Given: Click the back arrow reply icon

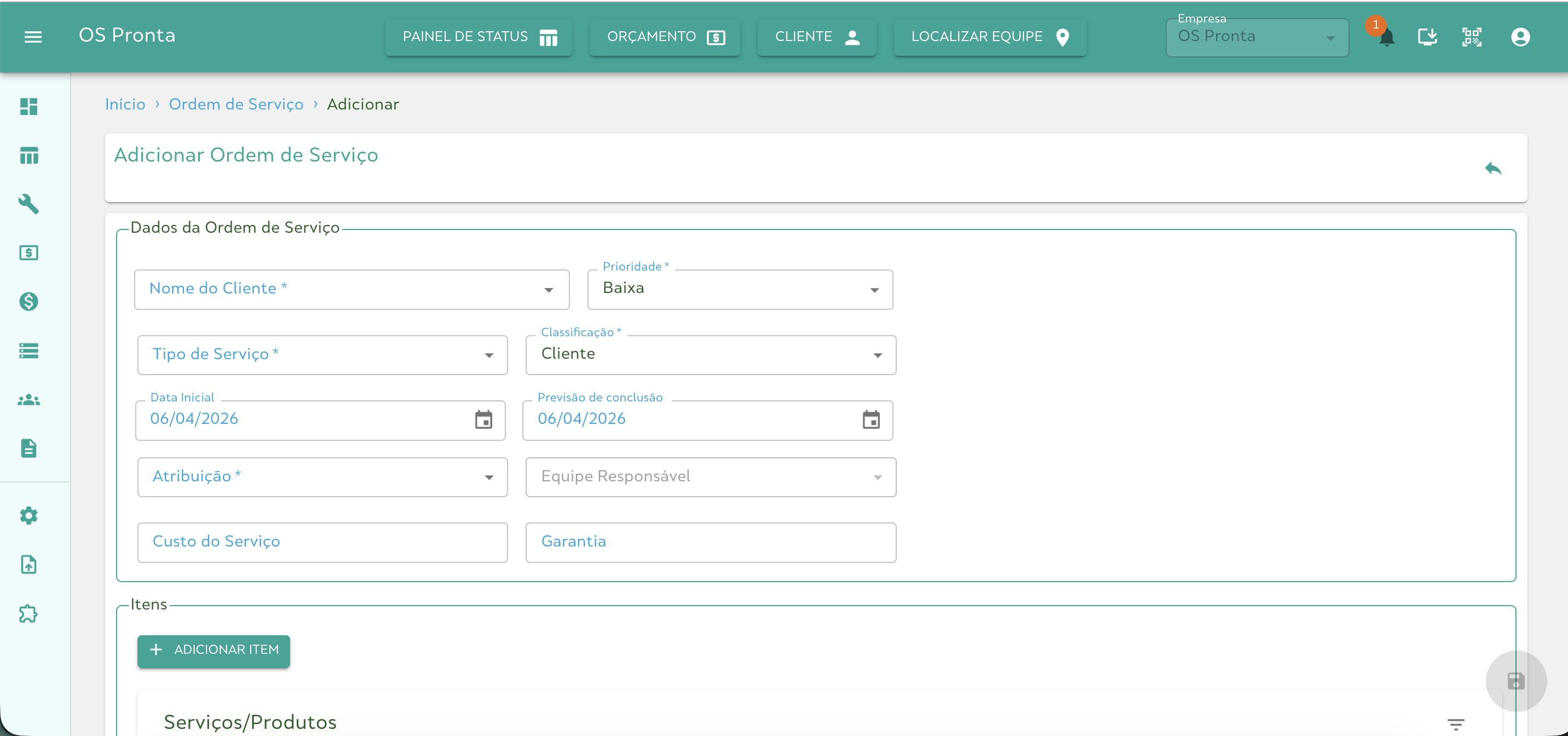Looking at the screenshot, I should click(x=1492, y=169).
